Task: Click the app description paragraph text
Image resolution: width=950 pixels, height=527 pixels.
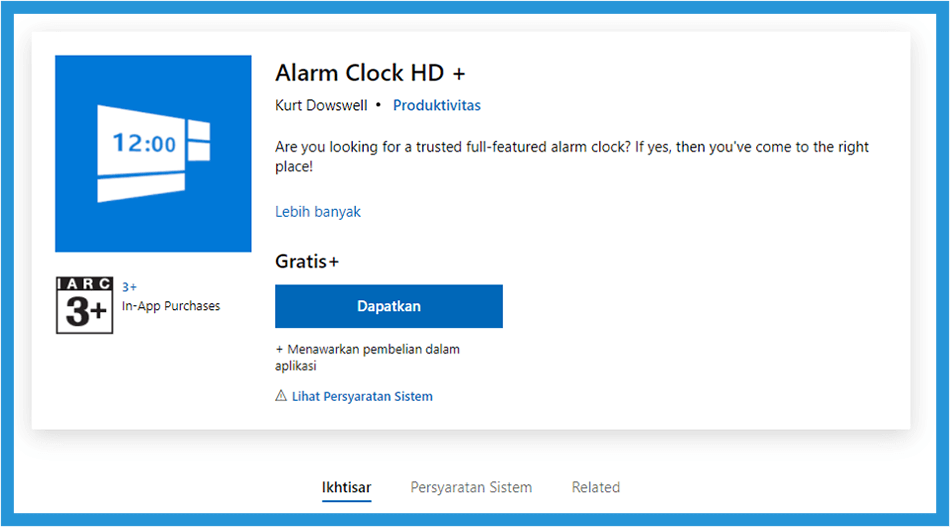Action: pyautogui.click(x=571, y=156)
